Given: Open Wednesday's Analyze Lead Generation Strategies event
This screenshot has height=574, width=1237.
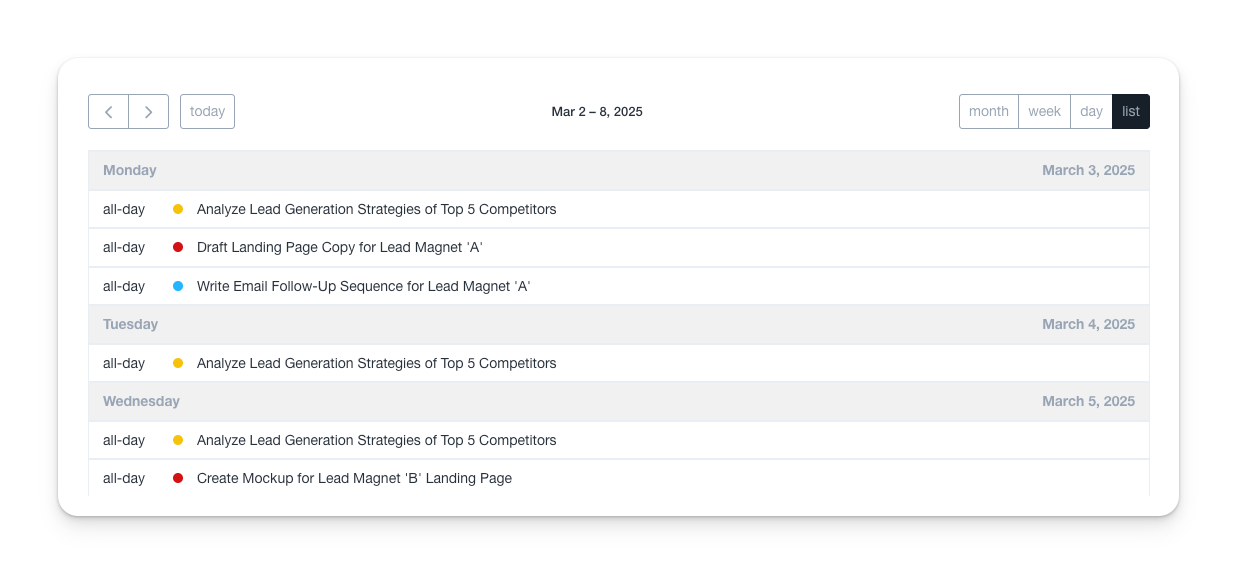Looking at the screenshot, I should (376, 440).
